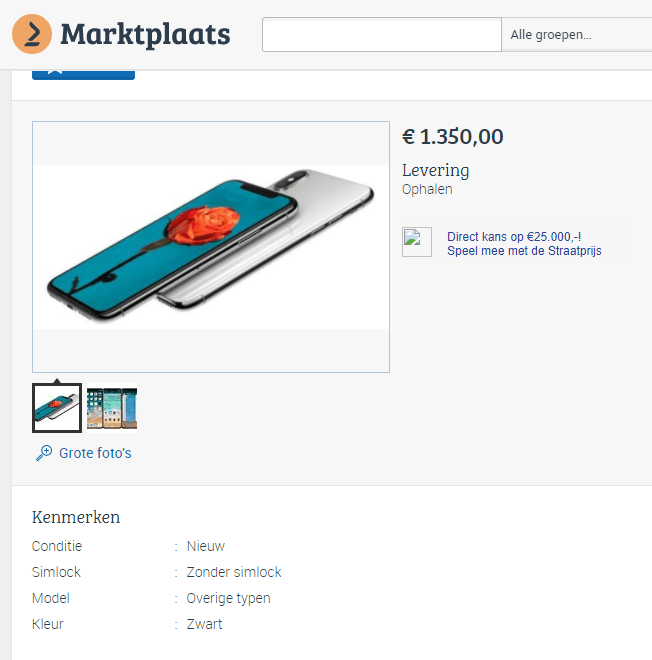Select the first iPhone thumbnail
Screen dimensions: 652x660
coord(57,408)
